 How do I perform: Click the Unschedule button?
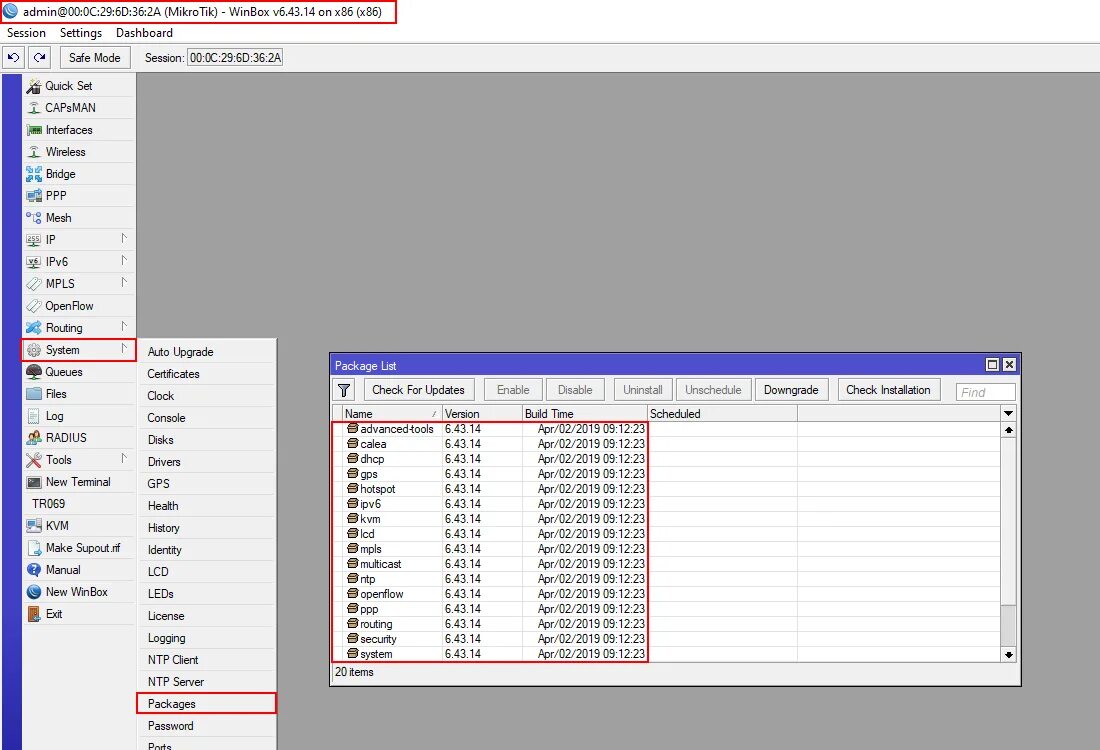tap(713, 390)
